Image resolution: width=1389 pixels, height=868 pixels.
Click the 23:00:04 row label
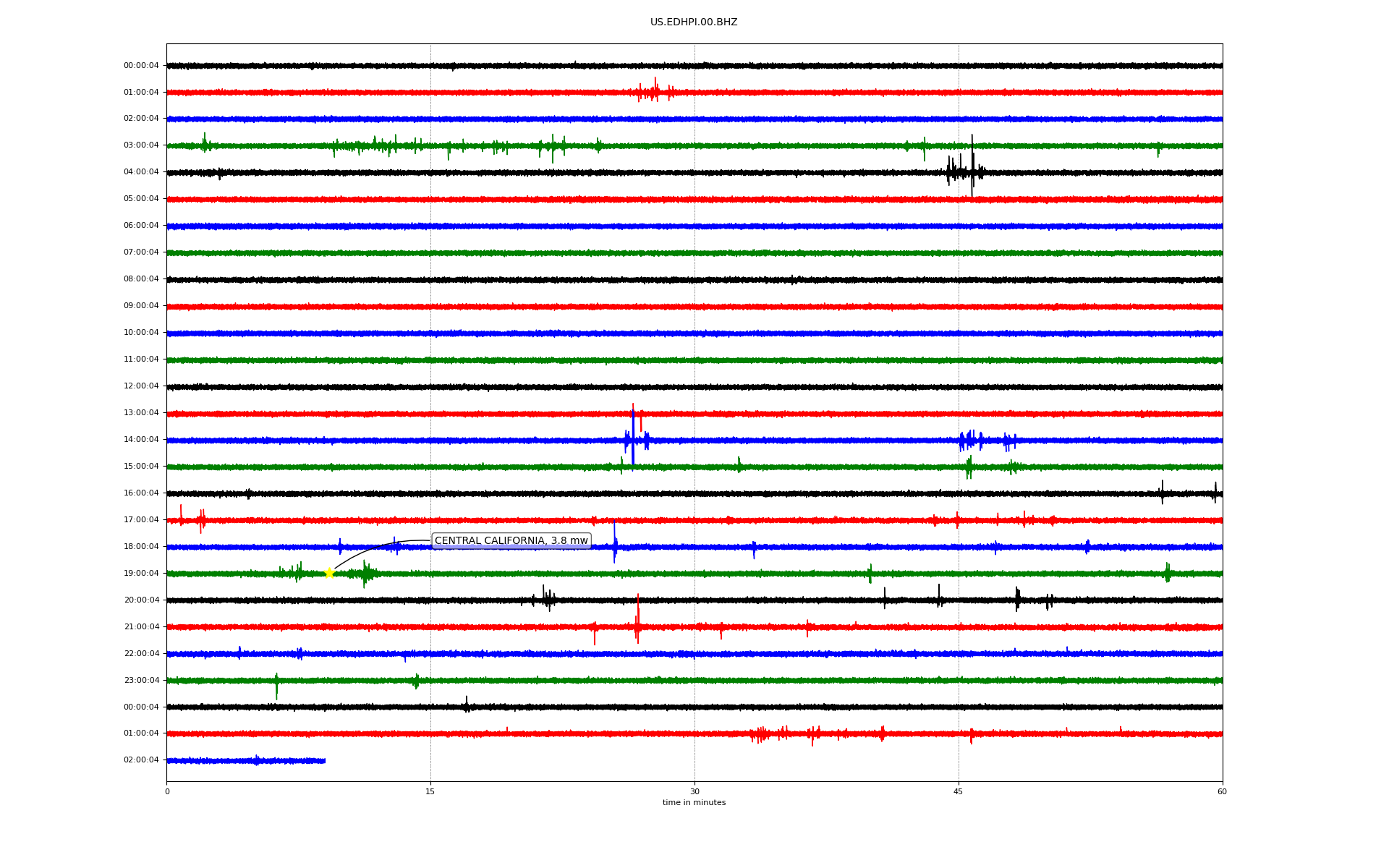pos(141,681)
